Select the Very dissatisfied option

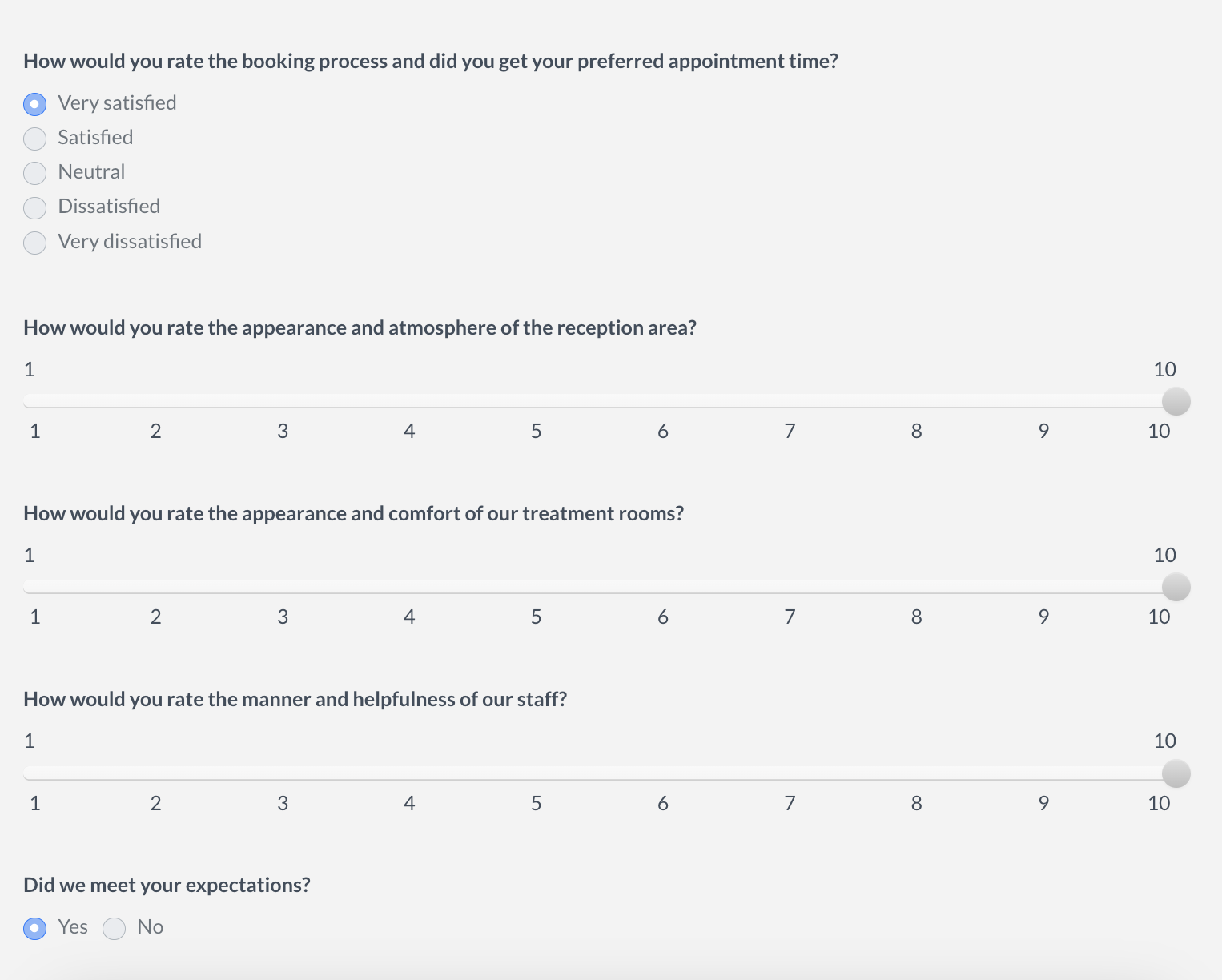[x=34, y=243]
